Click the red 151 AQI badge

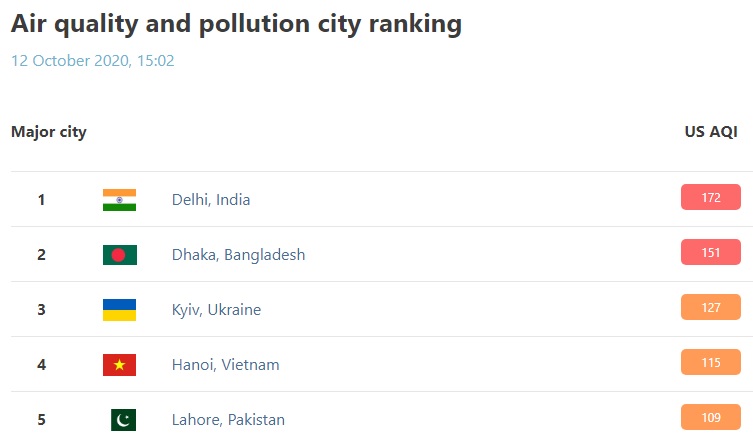click(710, 253)
